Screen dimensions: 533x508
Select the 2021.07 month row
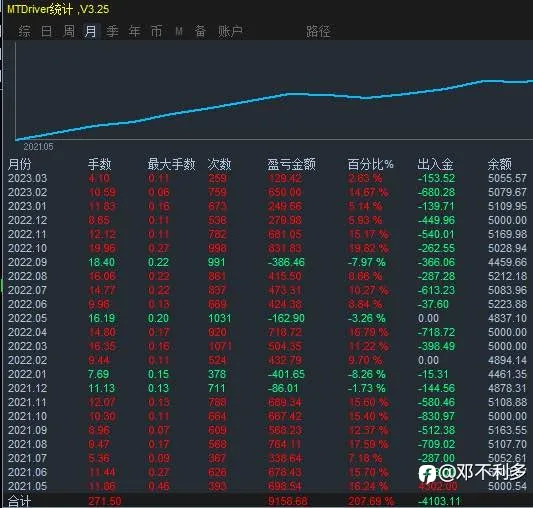pyautogui.click(x=267, y=458)
